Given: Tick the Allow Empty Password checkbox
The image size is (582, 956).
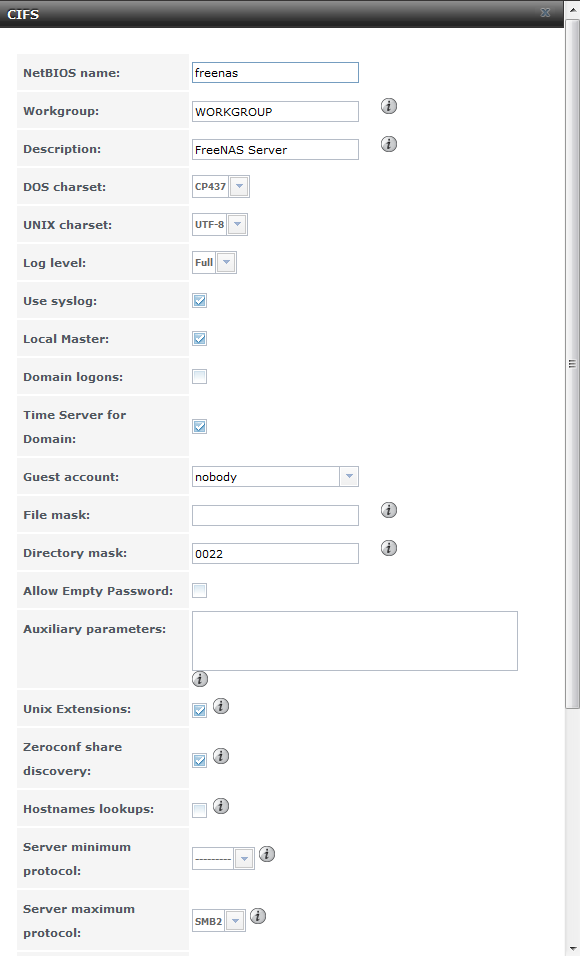Looking at the screenshot, I should click(x=199, y=590).
